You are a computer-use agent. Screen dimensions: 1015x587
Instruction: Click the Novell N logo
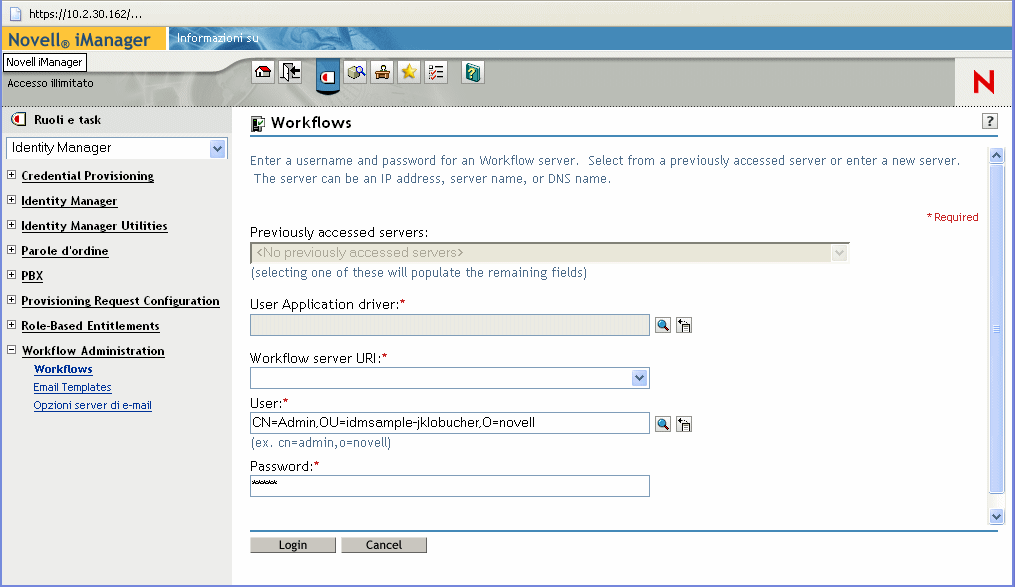click(983, 82)
